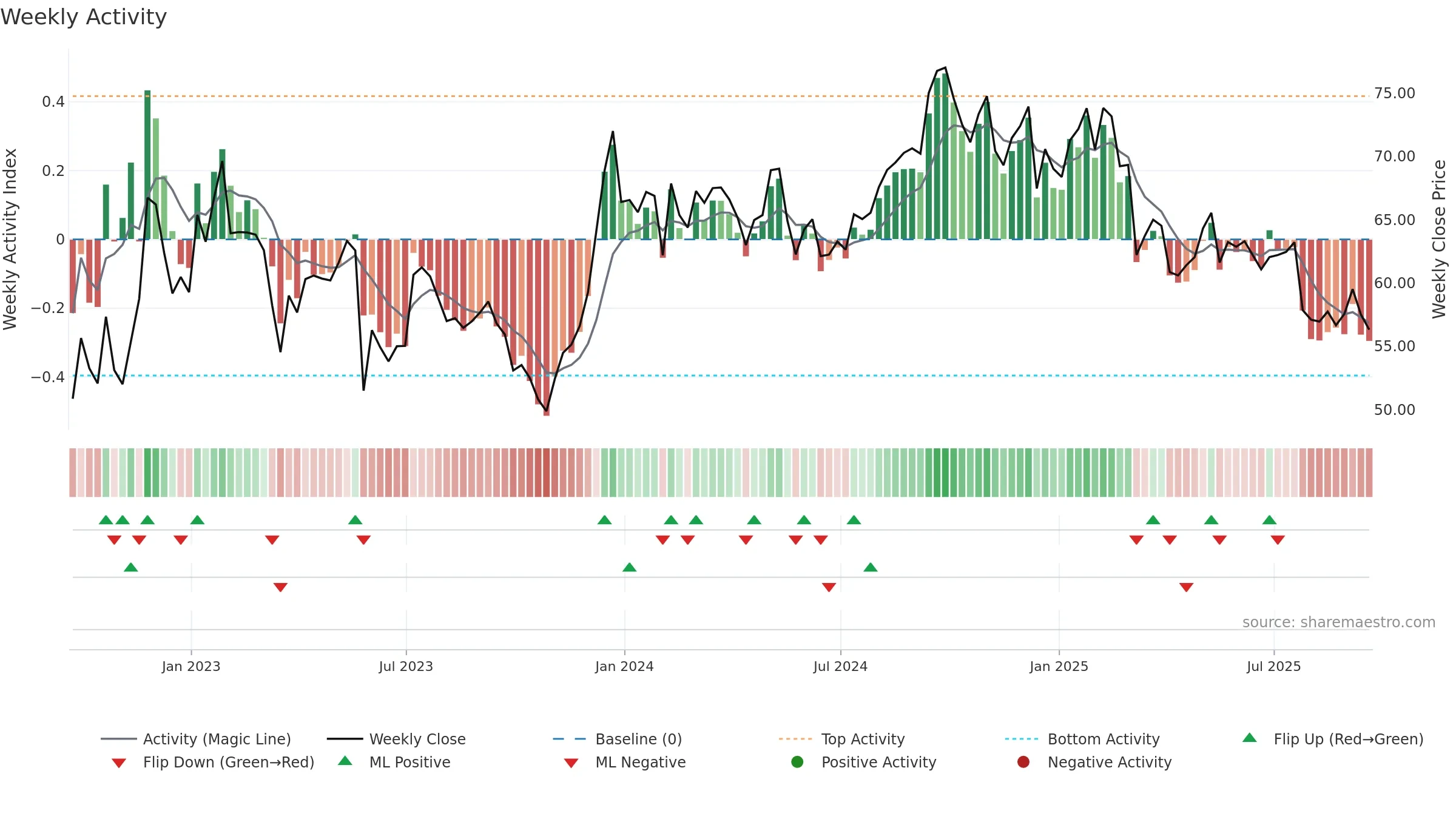Click the green Positive Activity circle icon
This screenshot has width=1456, height=819.
coord(798,762)
